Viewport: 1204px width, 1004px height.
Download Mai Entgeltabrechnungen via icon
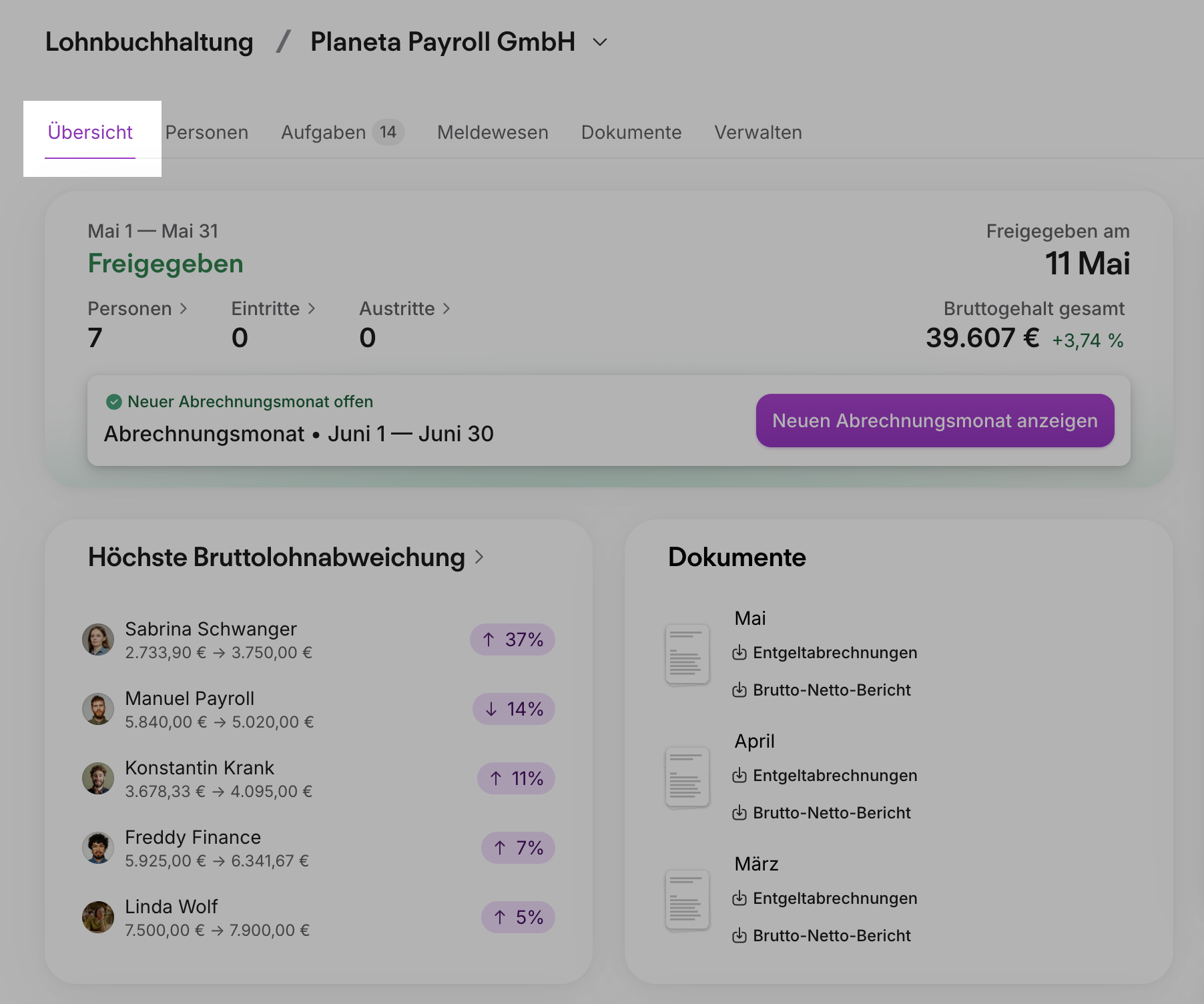click(739, 653)
